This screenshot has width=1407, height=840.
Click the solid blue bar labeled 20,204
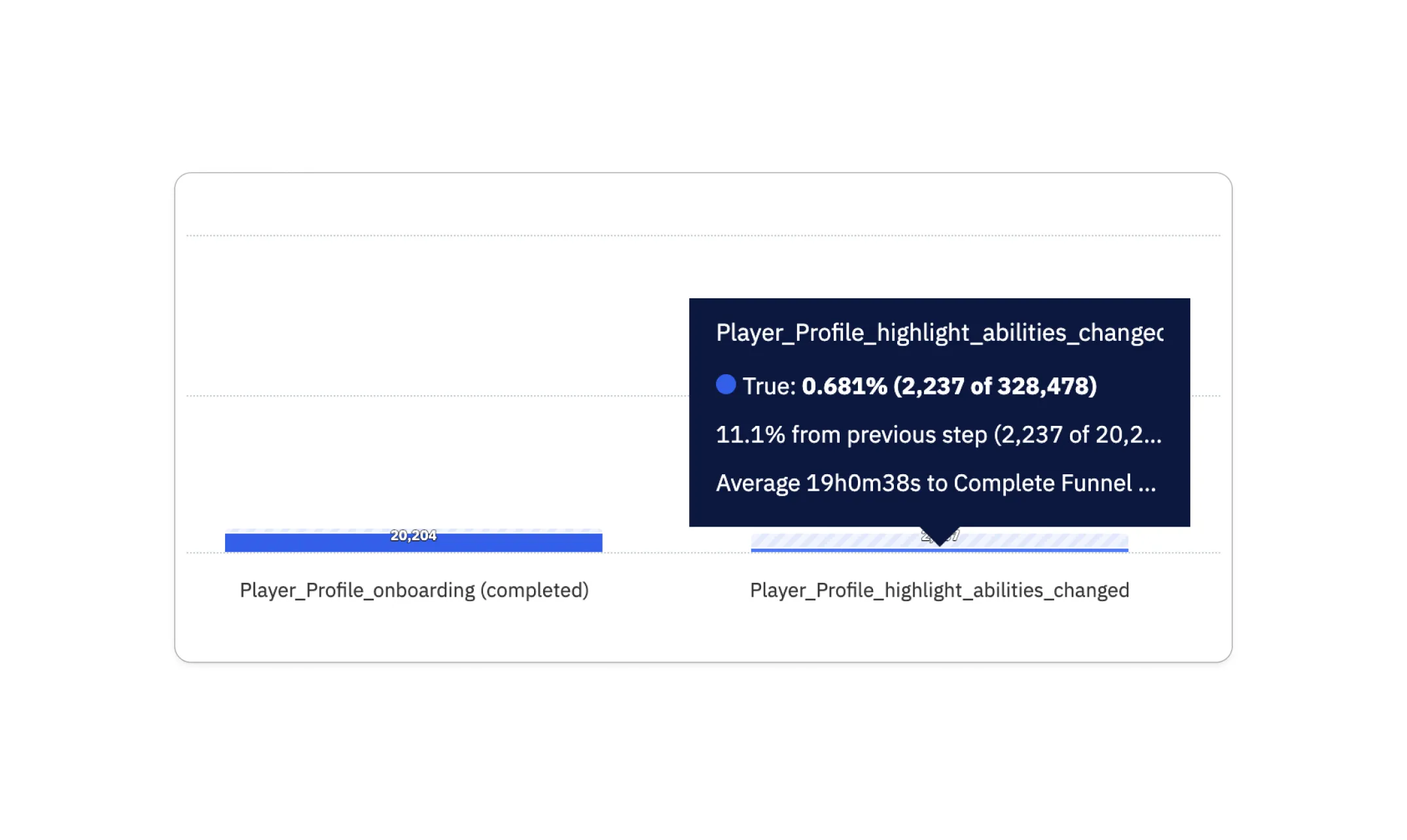click(414, 542)
